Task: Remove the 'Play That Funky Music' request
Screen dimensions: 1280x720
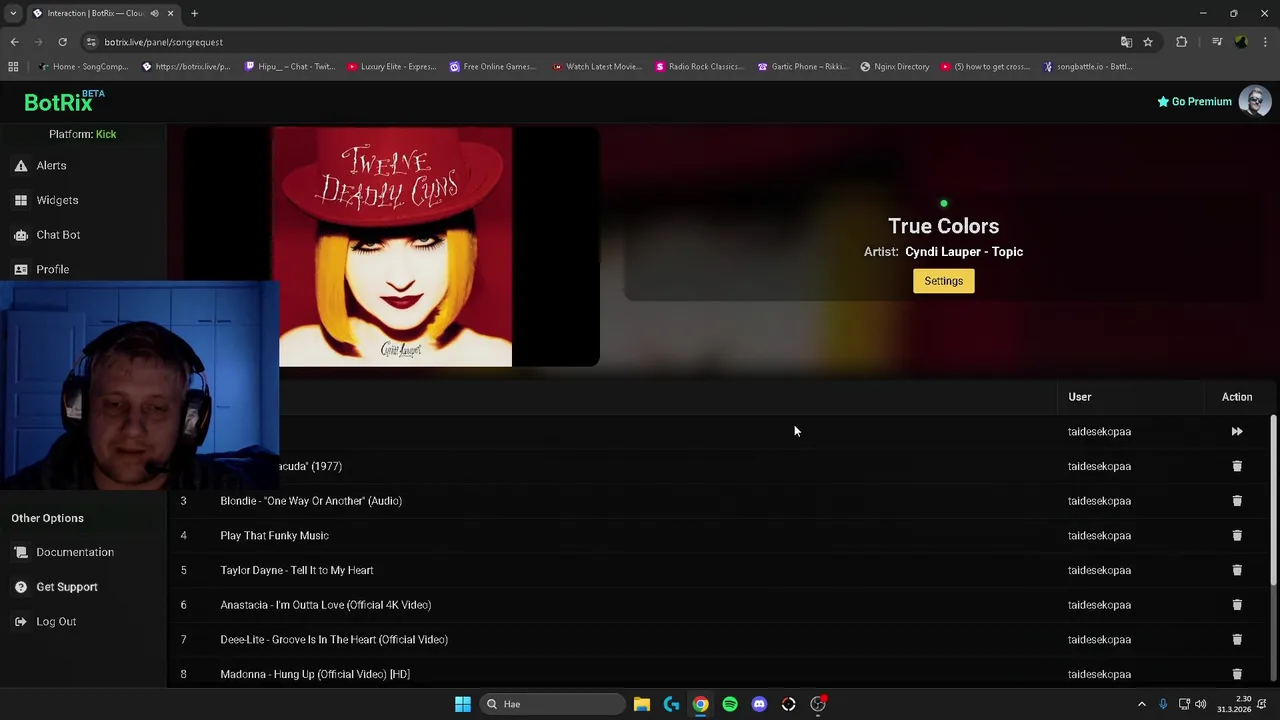Action: pos(1237,536)
